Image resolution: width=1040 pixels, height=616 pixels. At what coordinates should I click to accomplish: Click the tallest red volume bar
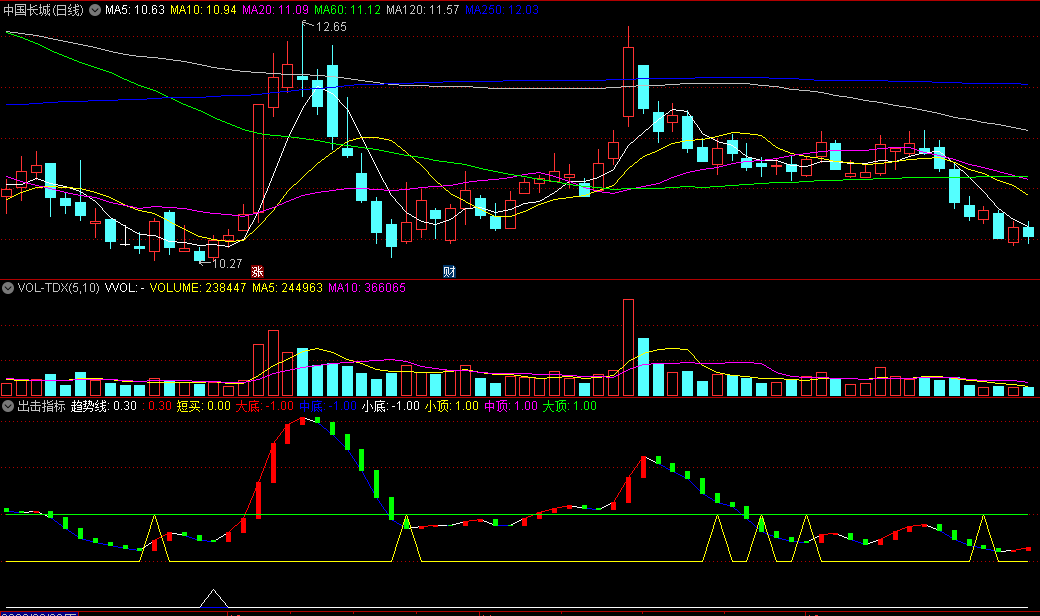628,348
